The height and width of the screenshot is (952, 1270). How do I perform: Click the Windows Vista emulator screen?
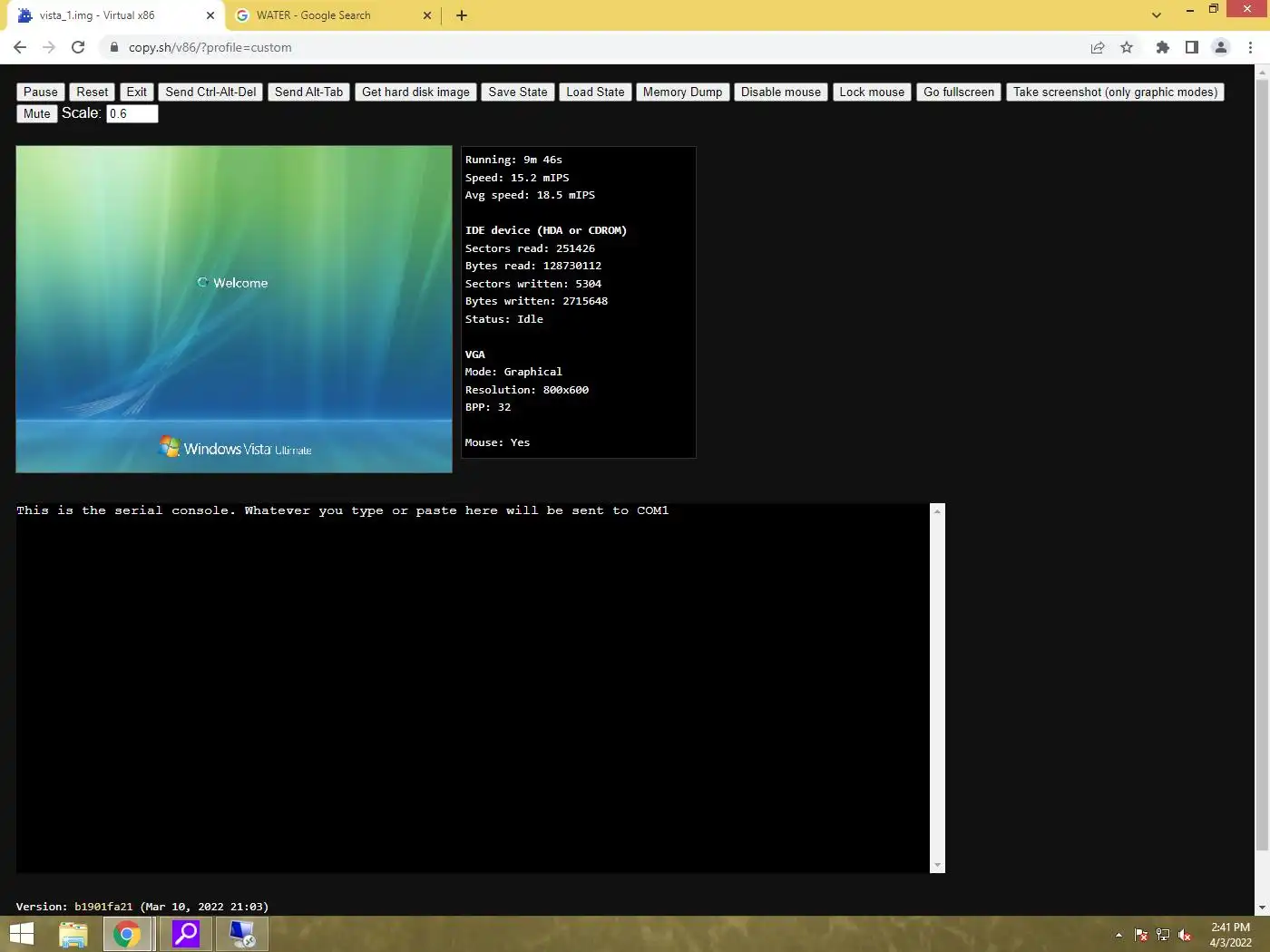coord(234,309)
